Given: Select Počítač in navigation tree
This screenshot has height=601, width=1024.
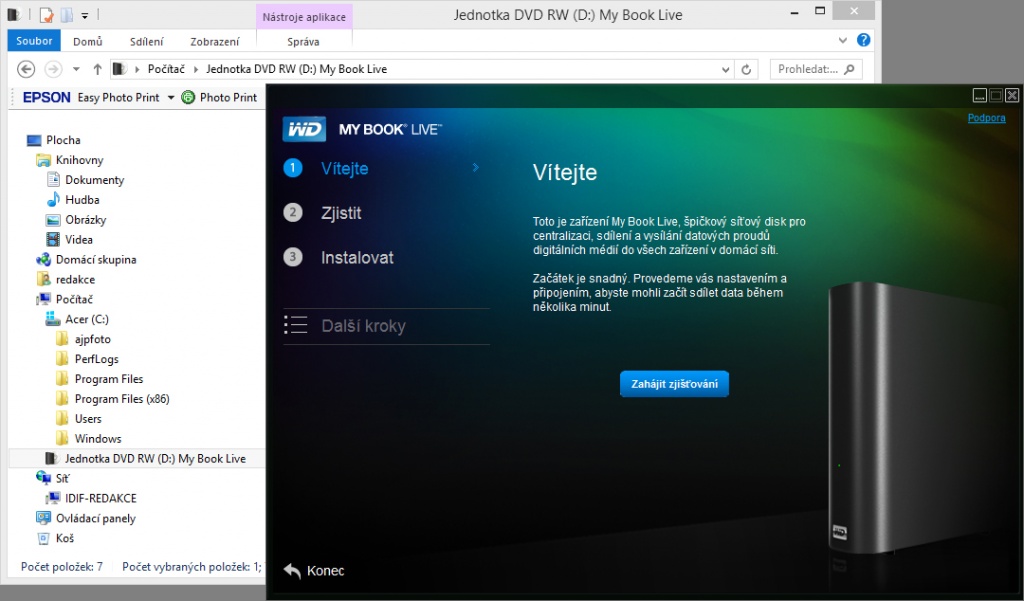Looking at the screenshot, I should point(74,299).
